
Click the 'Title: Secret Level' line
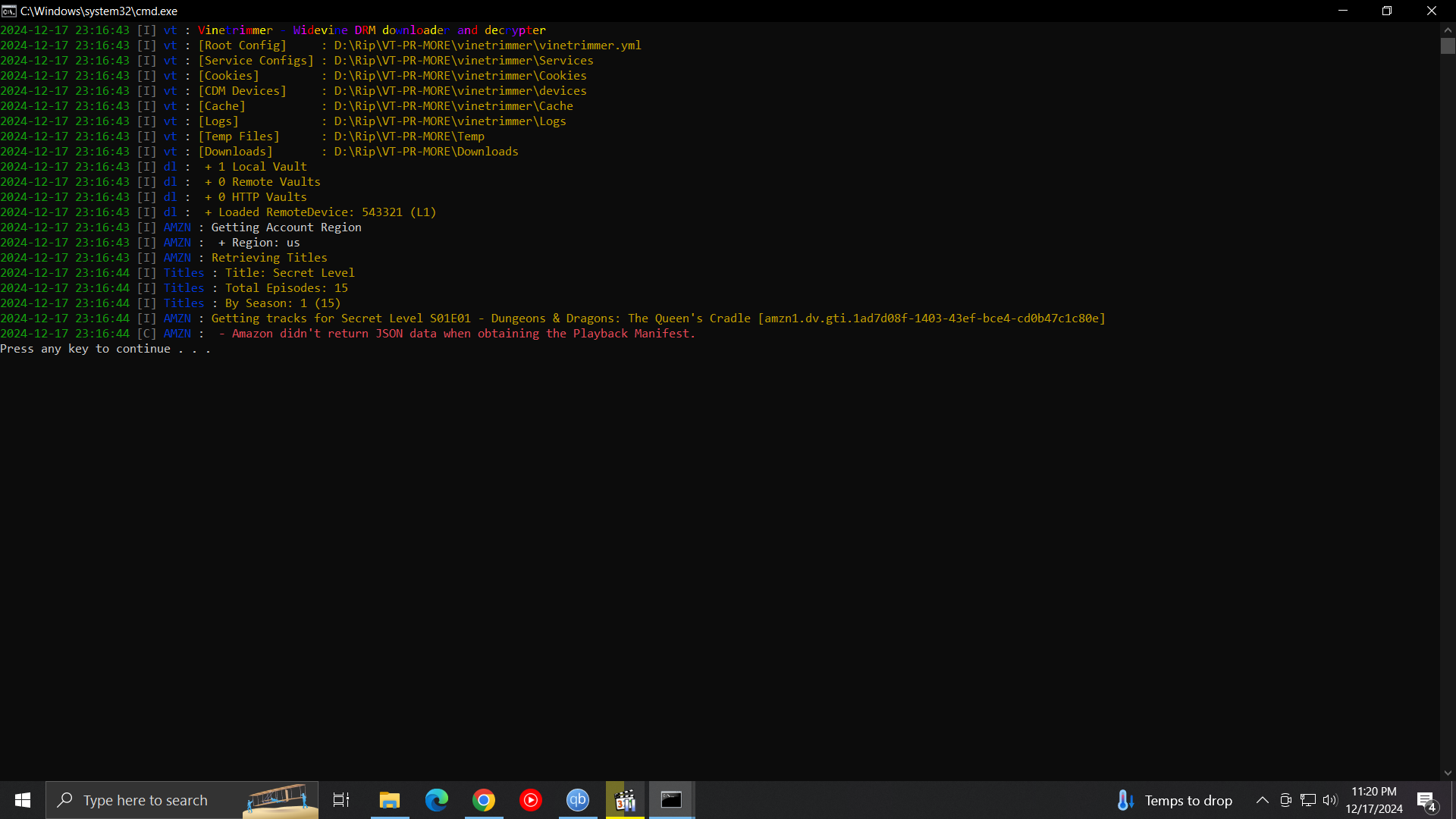click(290, 273)
